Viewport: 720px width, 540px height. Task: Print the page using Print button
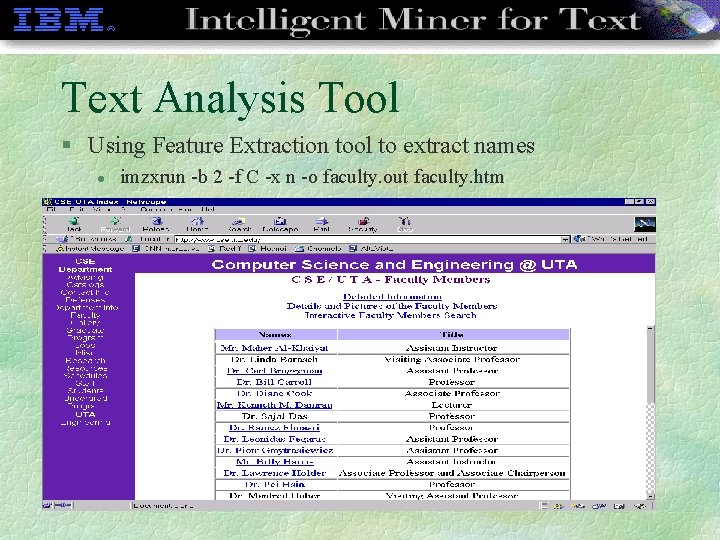pos(321,225)
